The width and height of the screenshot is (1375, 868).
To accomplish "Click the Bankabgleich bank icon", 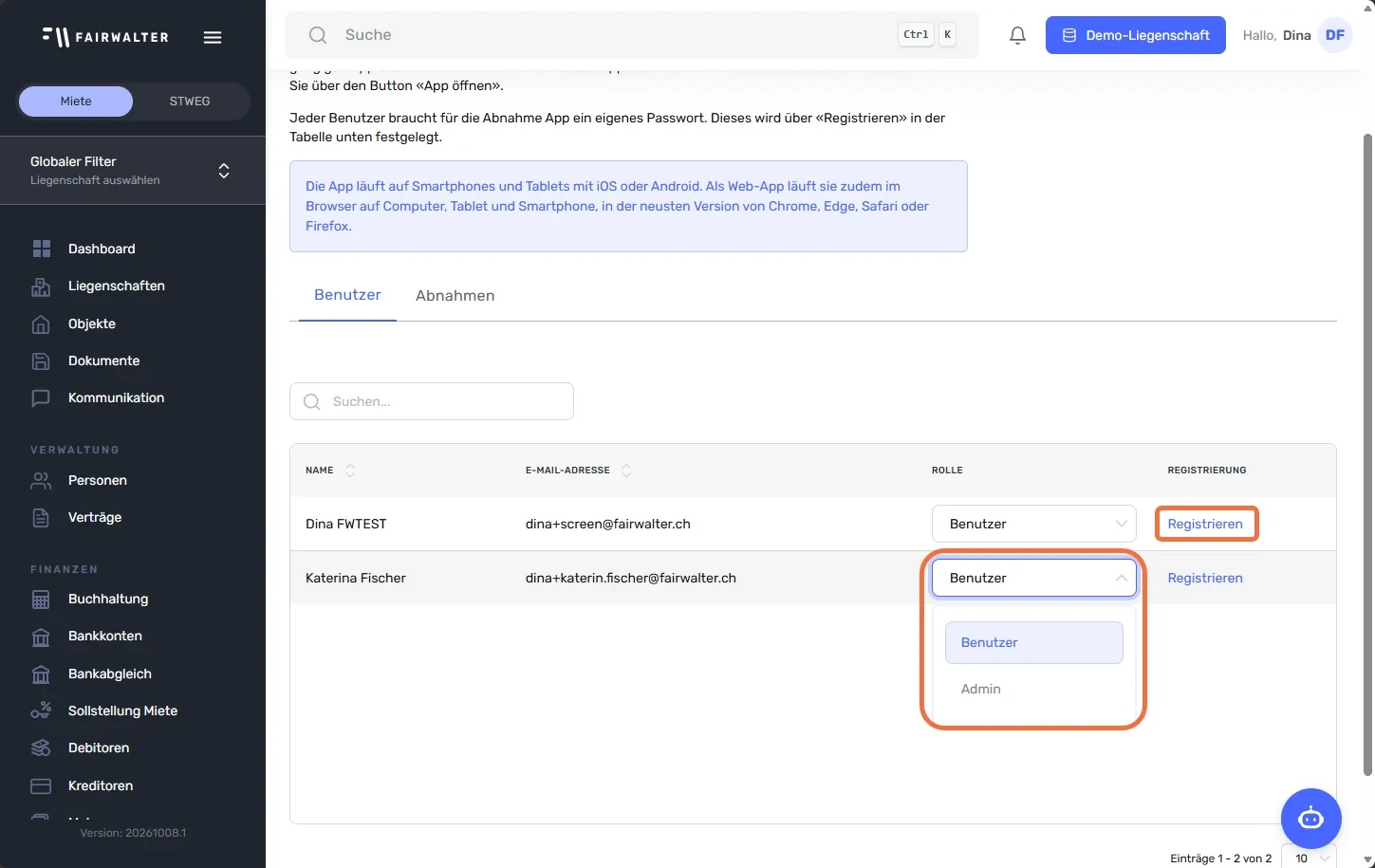I will pos(41,674).
